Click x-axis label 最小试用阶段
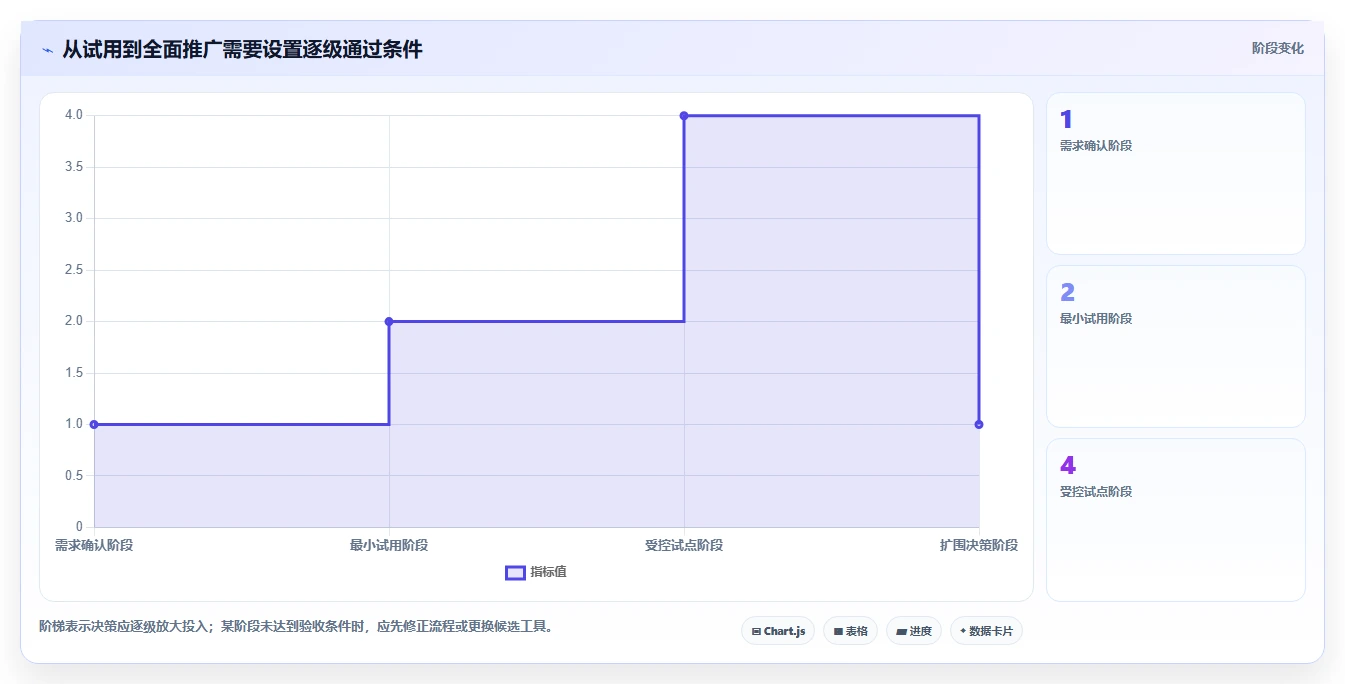The height and width of the screenshot is (684, 1345). (389, 545)
